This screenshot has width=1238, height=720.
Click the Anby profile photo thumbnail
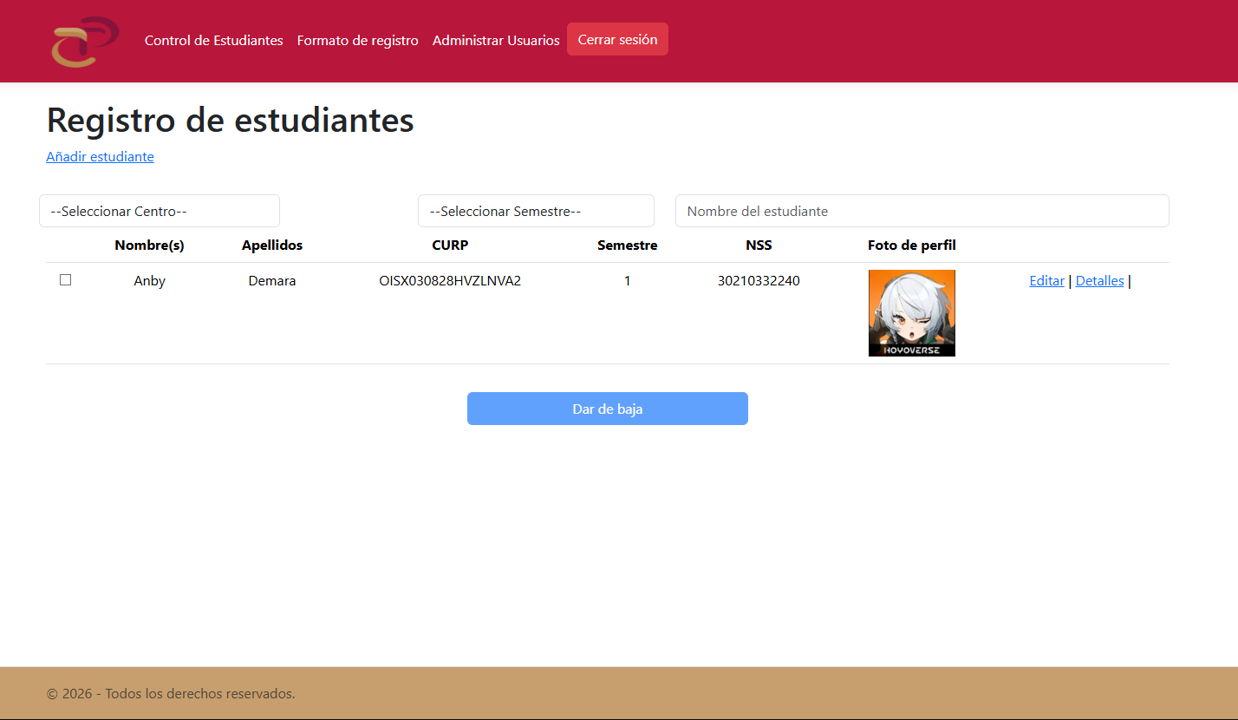[912, 313]
